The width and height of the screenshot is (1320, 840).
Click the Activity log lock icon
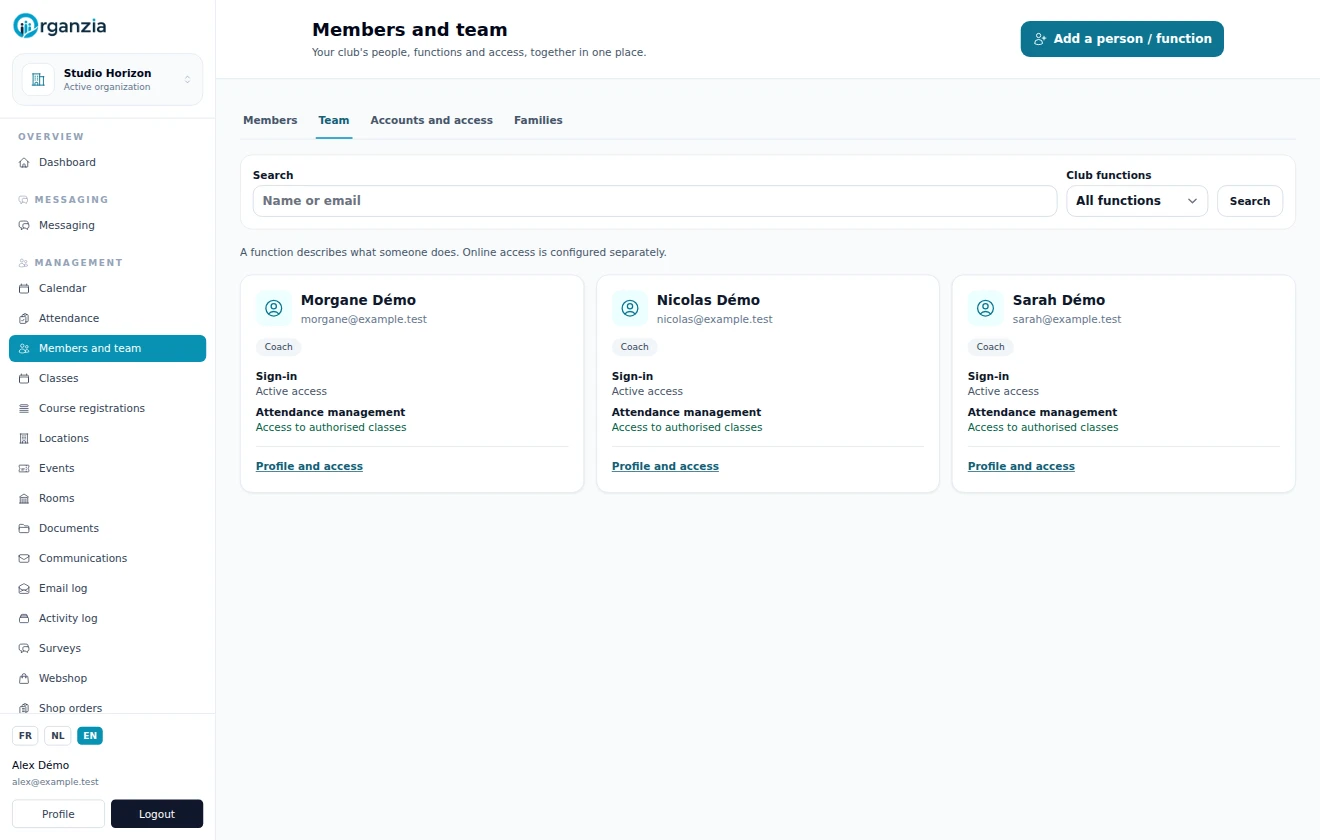click(x=24, y=618)
